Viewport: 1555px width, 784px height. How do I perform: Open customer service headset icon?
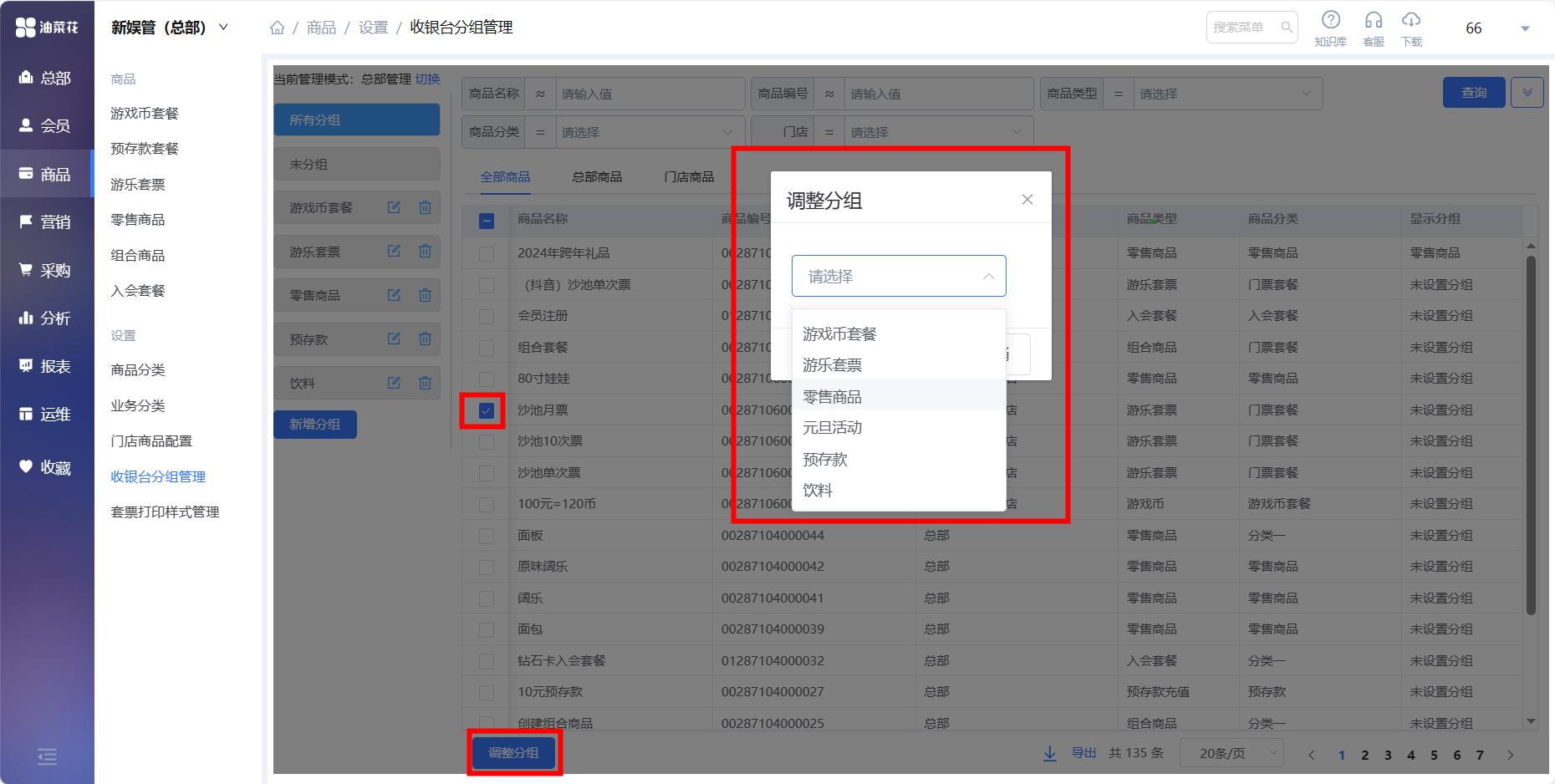coord(1374,20)
